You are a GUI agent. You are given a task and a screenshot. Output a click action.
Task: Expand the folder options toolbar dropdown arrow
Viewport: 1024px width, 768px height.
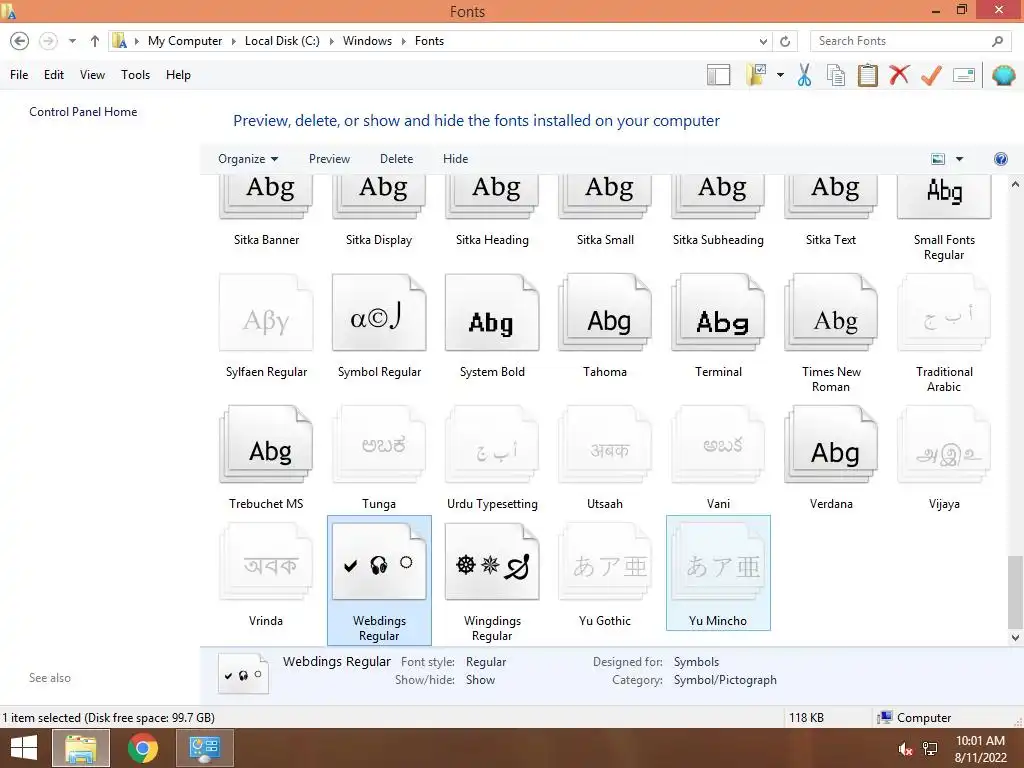pos(780,75)
